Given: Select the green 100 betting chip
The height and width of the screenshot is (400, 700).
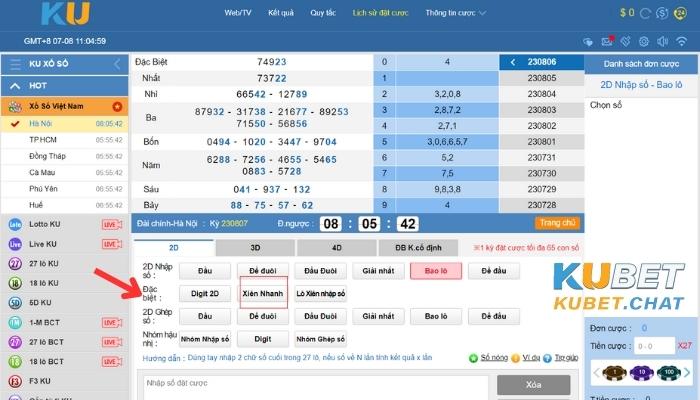Looking at the screenshot, I should 669,372.
